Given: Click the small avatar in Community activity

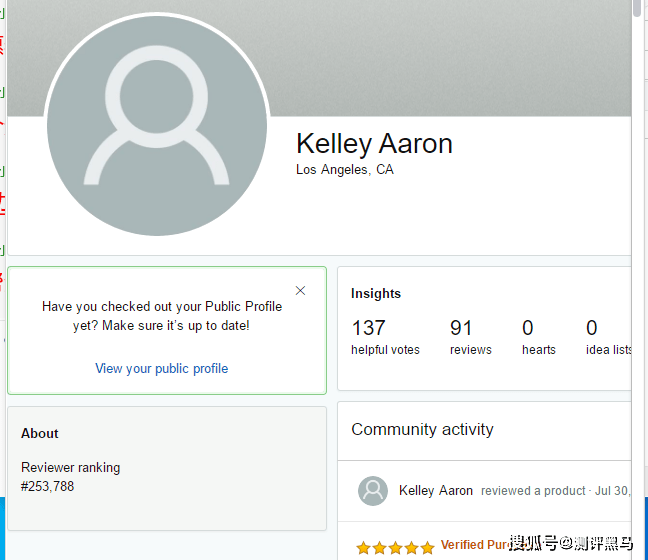Looking at the screenshot, I should [x=373, y=490].
